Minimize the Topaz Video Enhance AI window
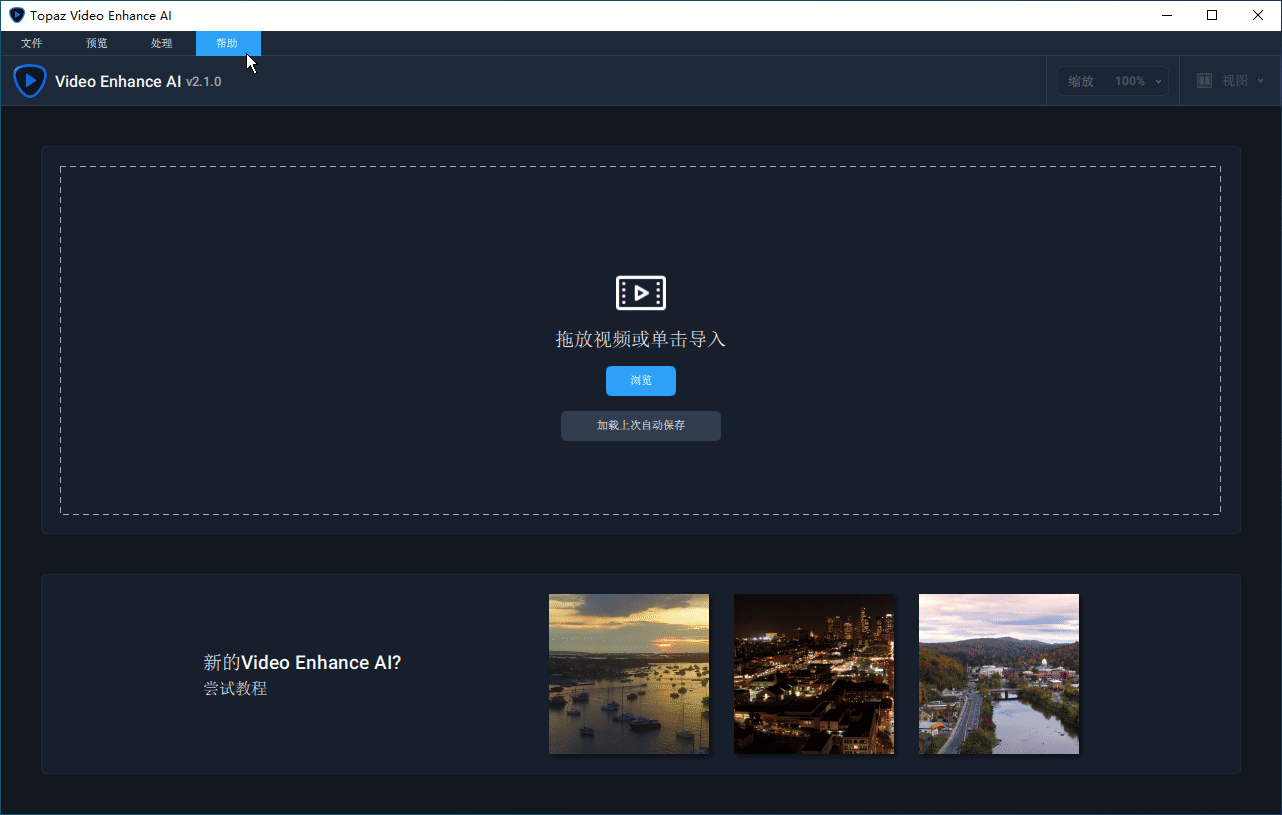The width and height of the screenshot is (1282, 815). [x=1166, y=15]
